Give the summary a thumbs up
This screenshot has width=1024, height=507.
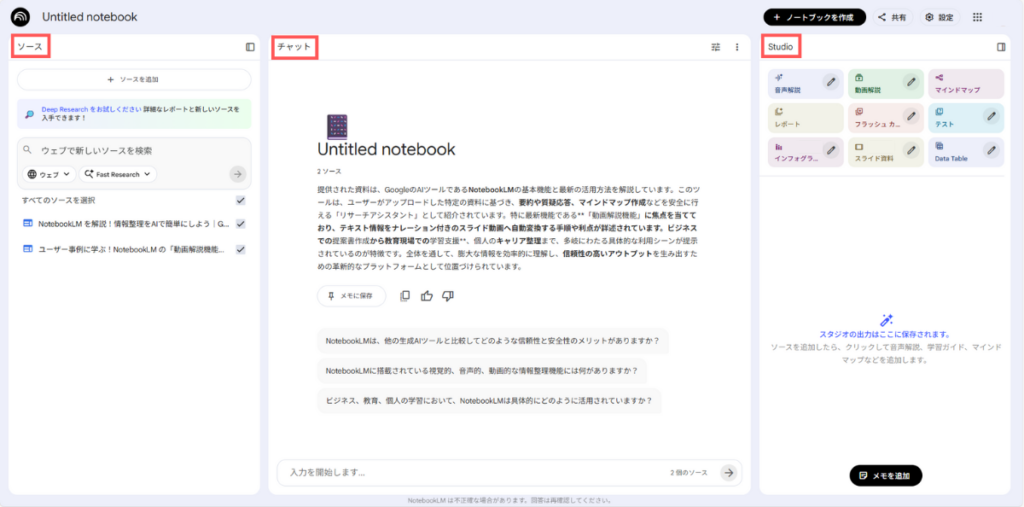click(x=427, y=296)
